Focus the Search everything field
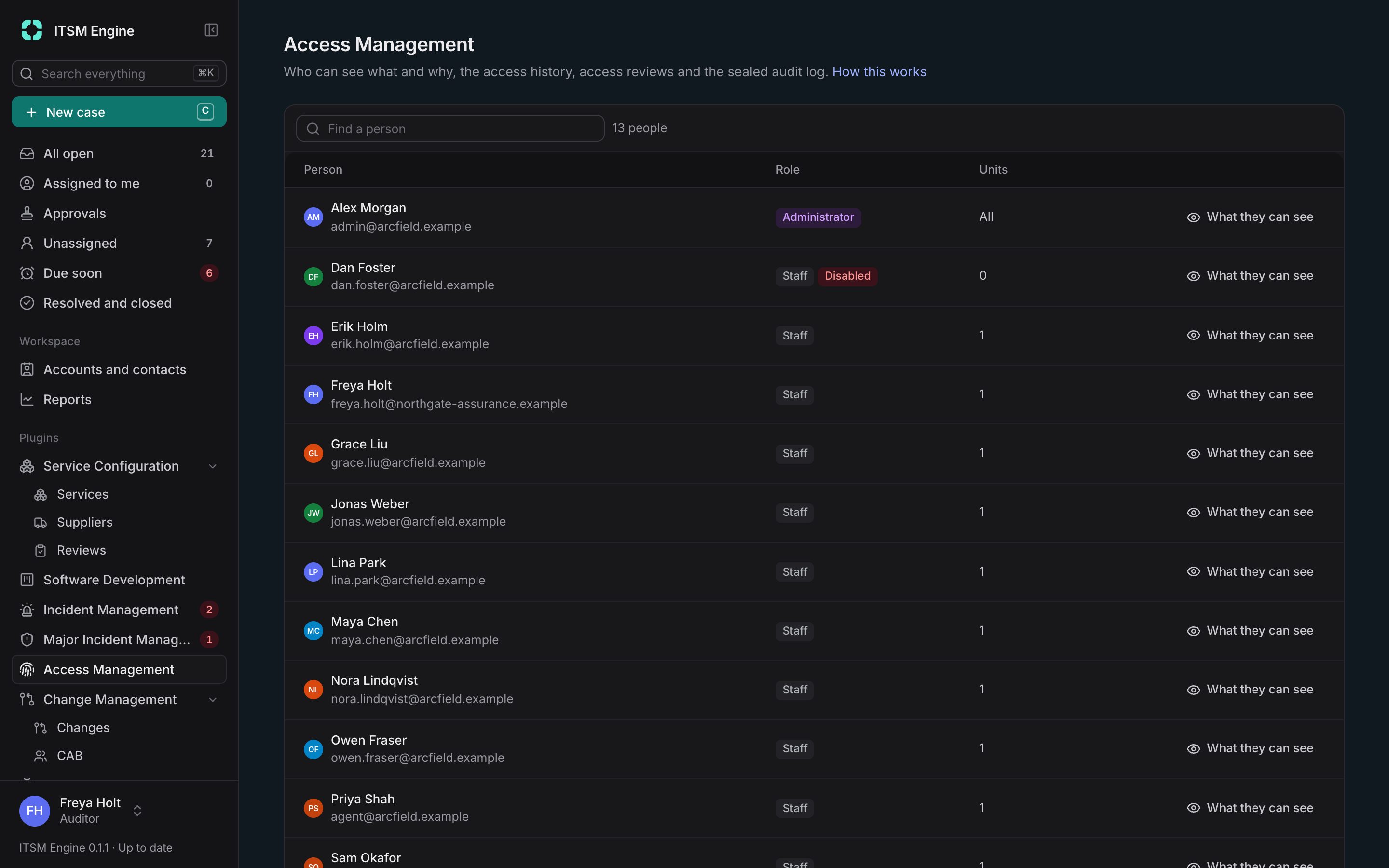Image resolution: width=1389 pixels, height=868 pixels. coord(119,73)
